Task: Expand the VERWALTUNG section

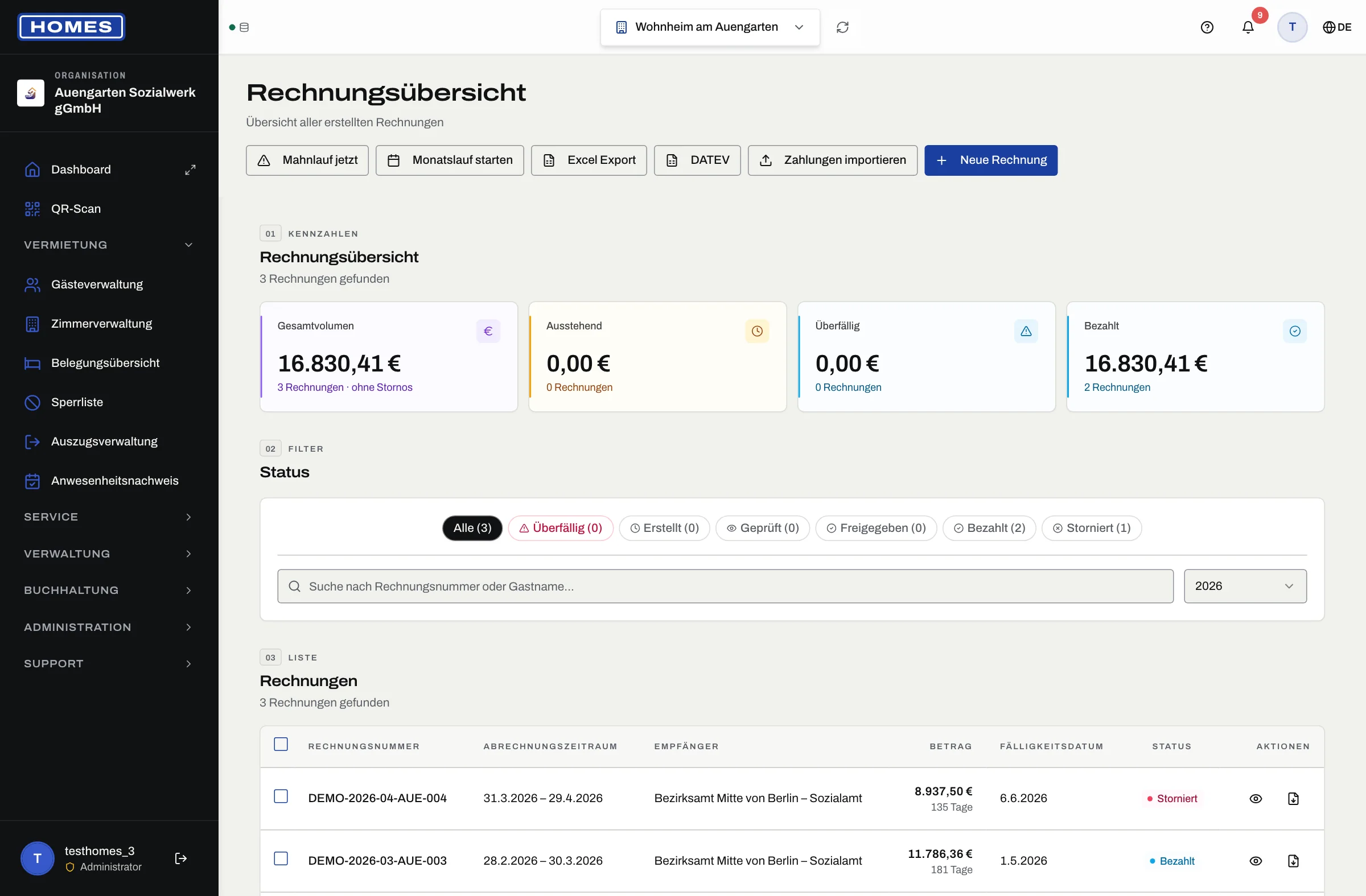Action: click(109, 554)
